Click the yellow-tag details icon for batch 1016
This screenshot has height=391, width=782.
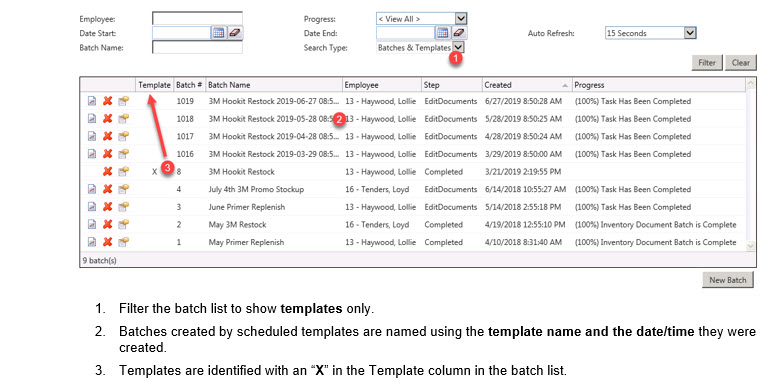pos(123,154)
